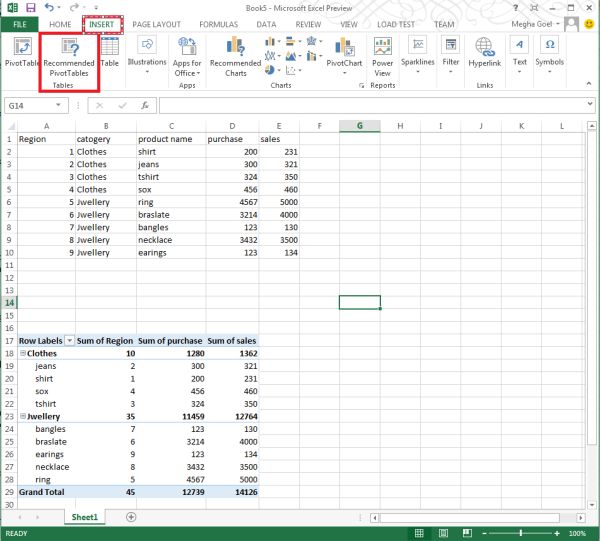Launch Power View report
The height and width of the screenshot is (541, 600).
(x=382, y=56)
